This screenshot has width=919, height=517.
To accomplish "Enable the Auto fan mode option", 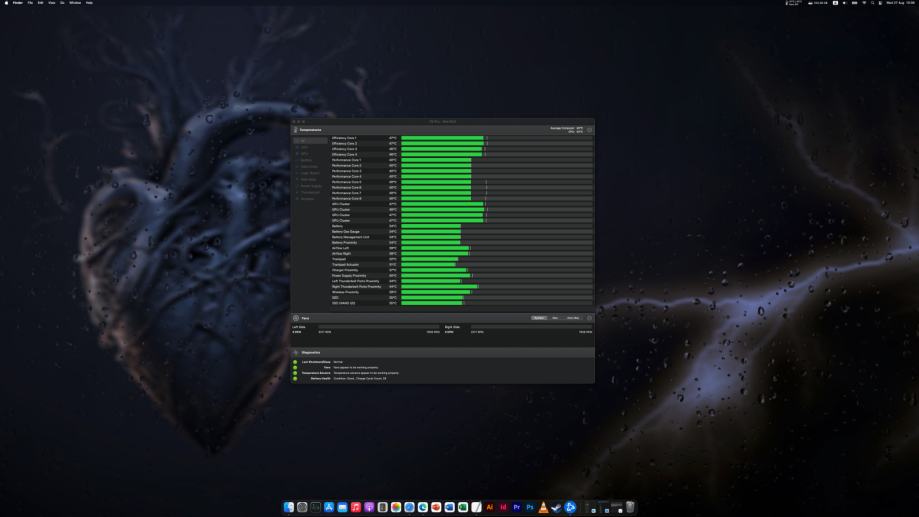I will tap(572, 318).
